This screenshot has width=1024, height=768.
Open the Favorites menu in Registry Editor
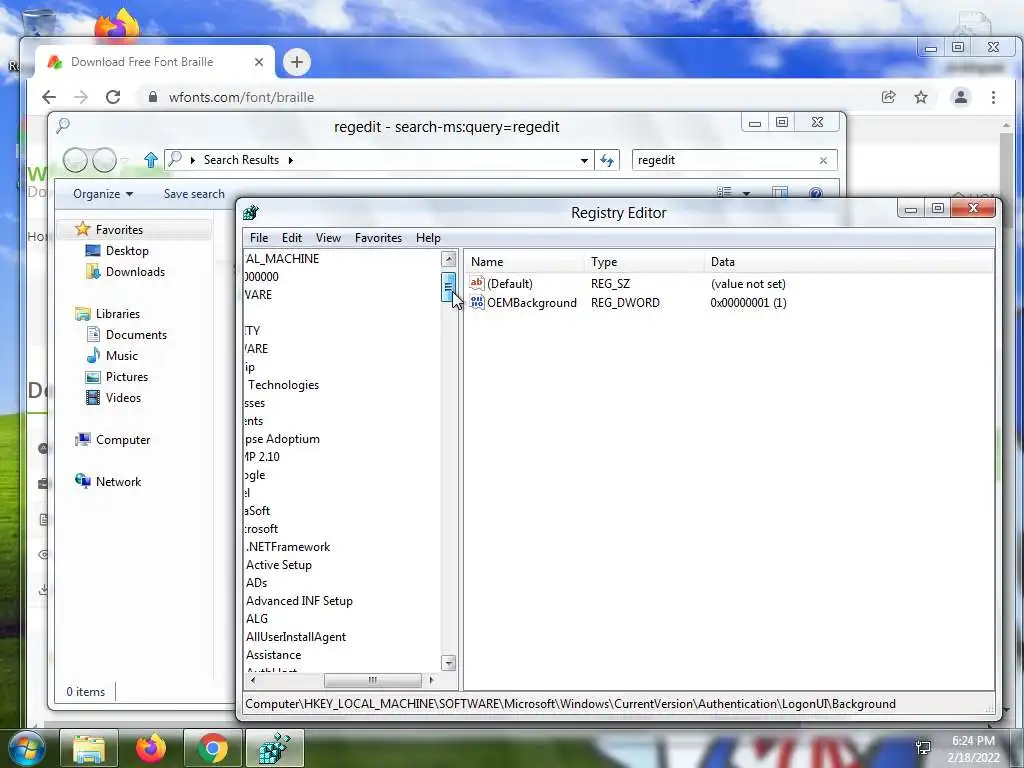[x=378, y=238]
